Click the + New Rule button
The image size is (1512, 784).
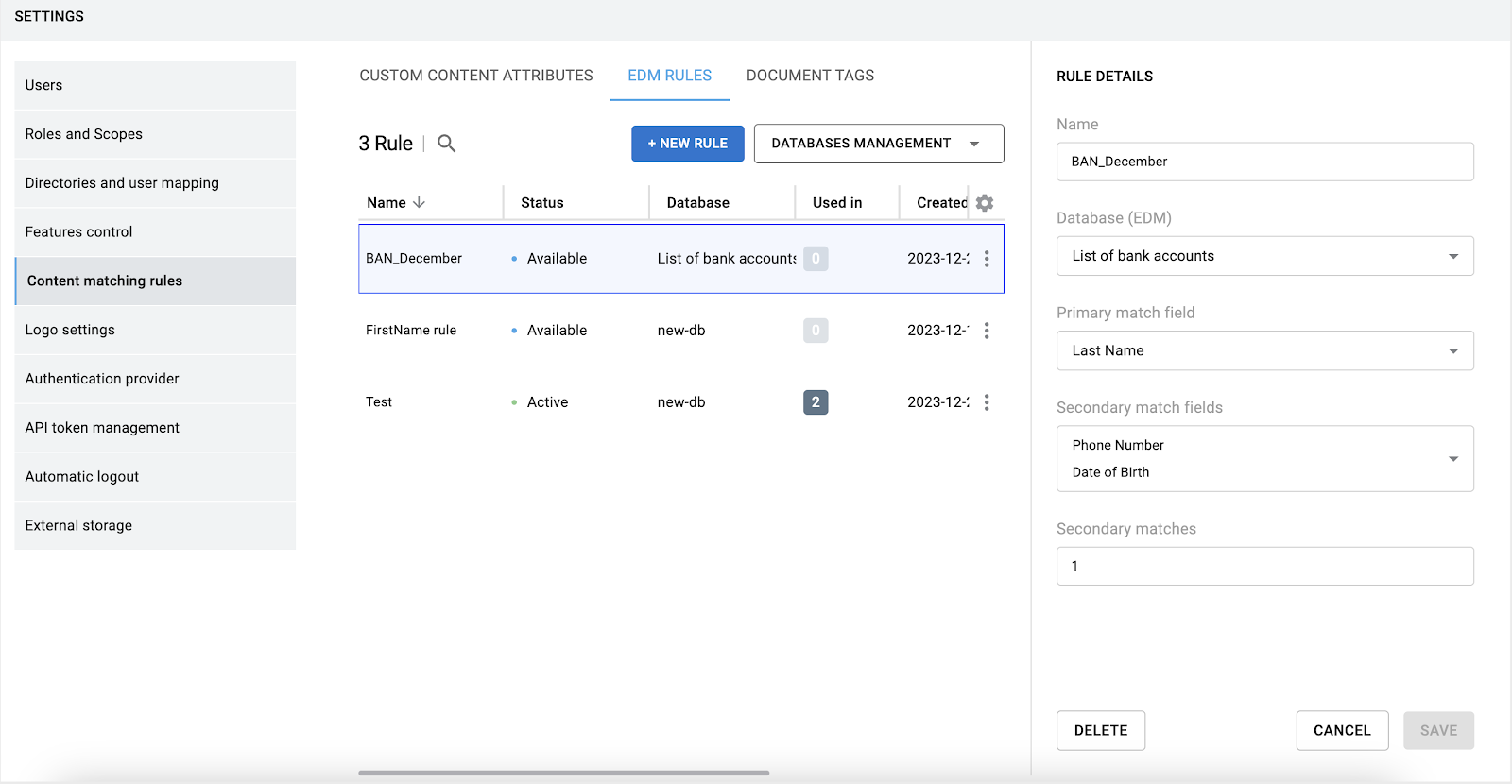click(687, 144)
